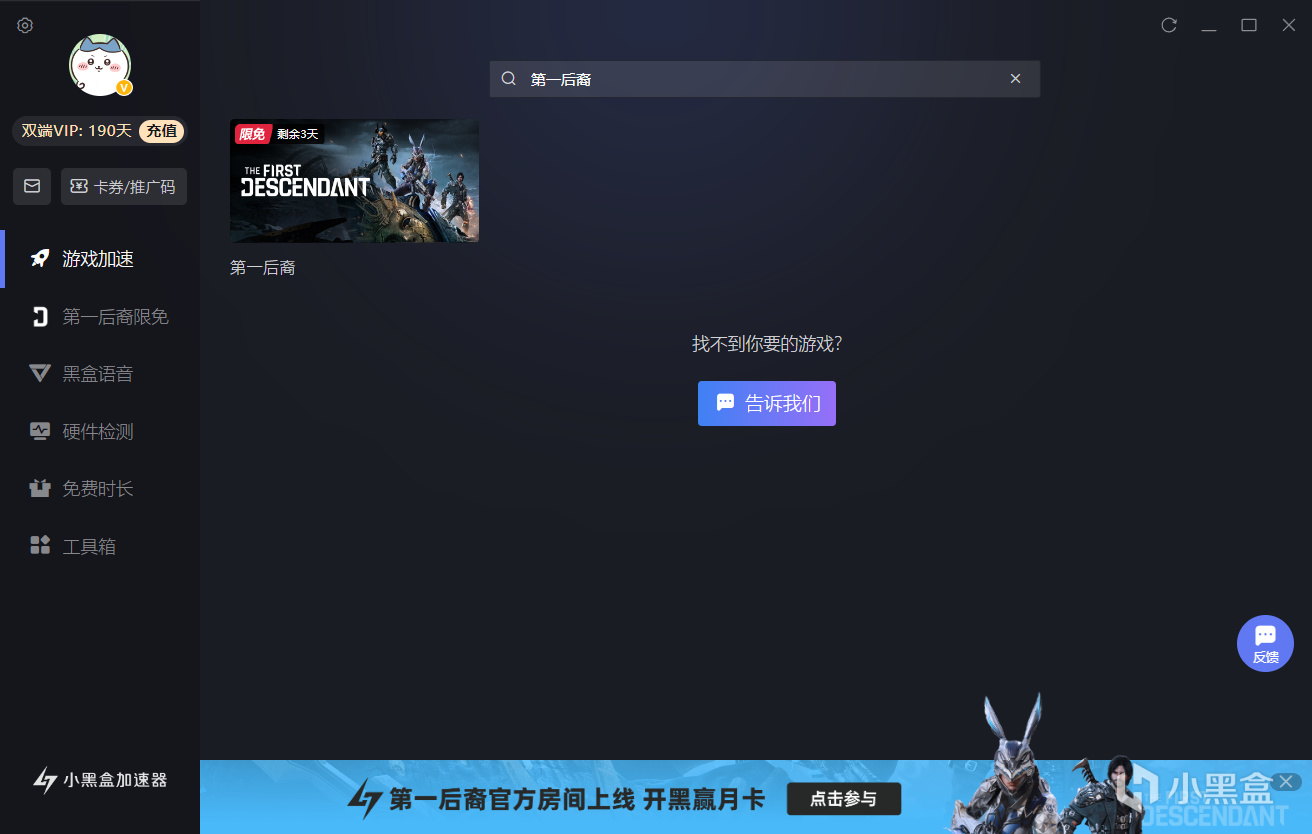Screen dimensions: 1312x834
Task: Open the 反馈 feedback bubble
Action: [x=1265, y=643]
